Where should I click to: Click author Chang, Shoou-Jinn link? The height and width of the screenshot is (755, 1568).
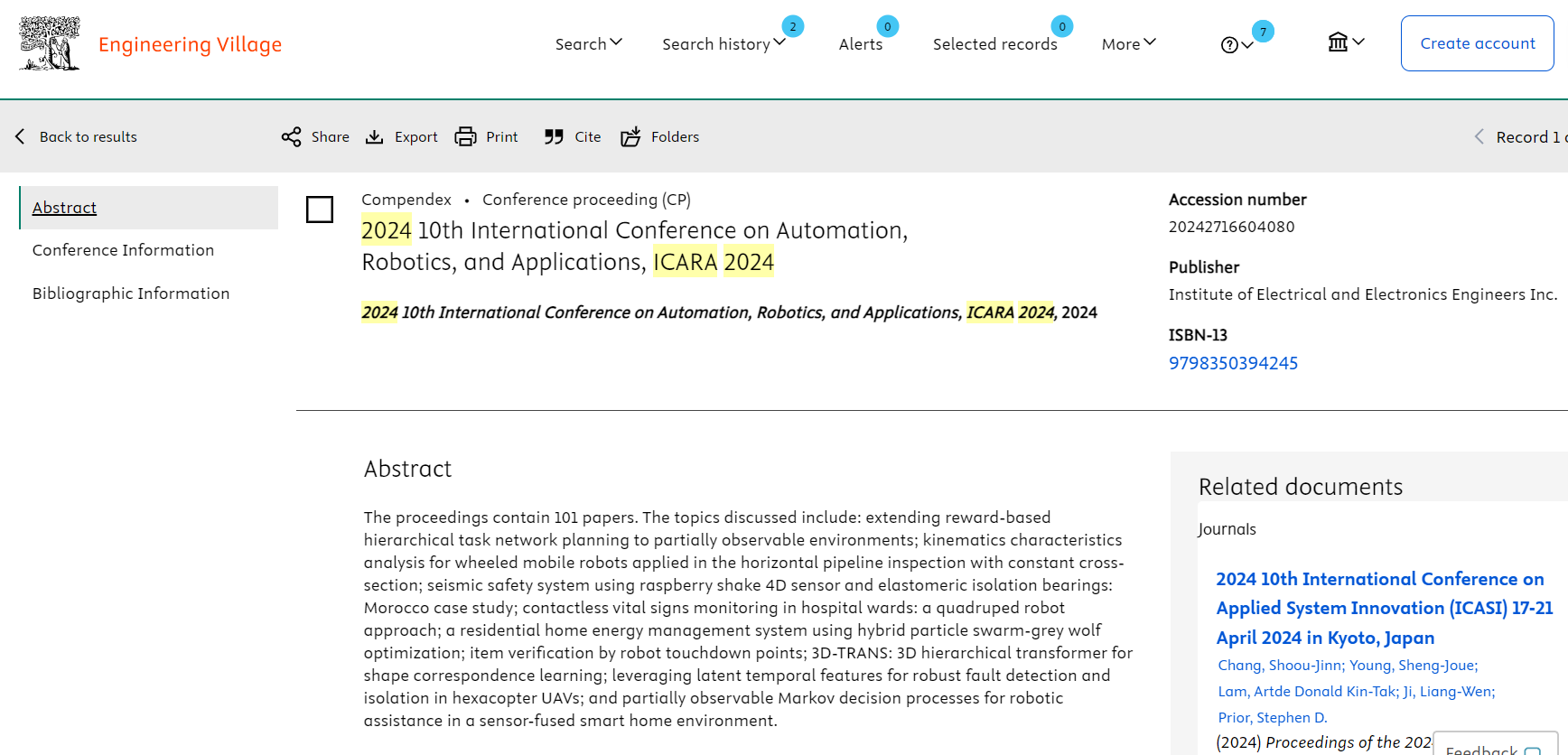tap(1280, 666)
